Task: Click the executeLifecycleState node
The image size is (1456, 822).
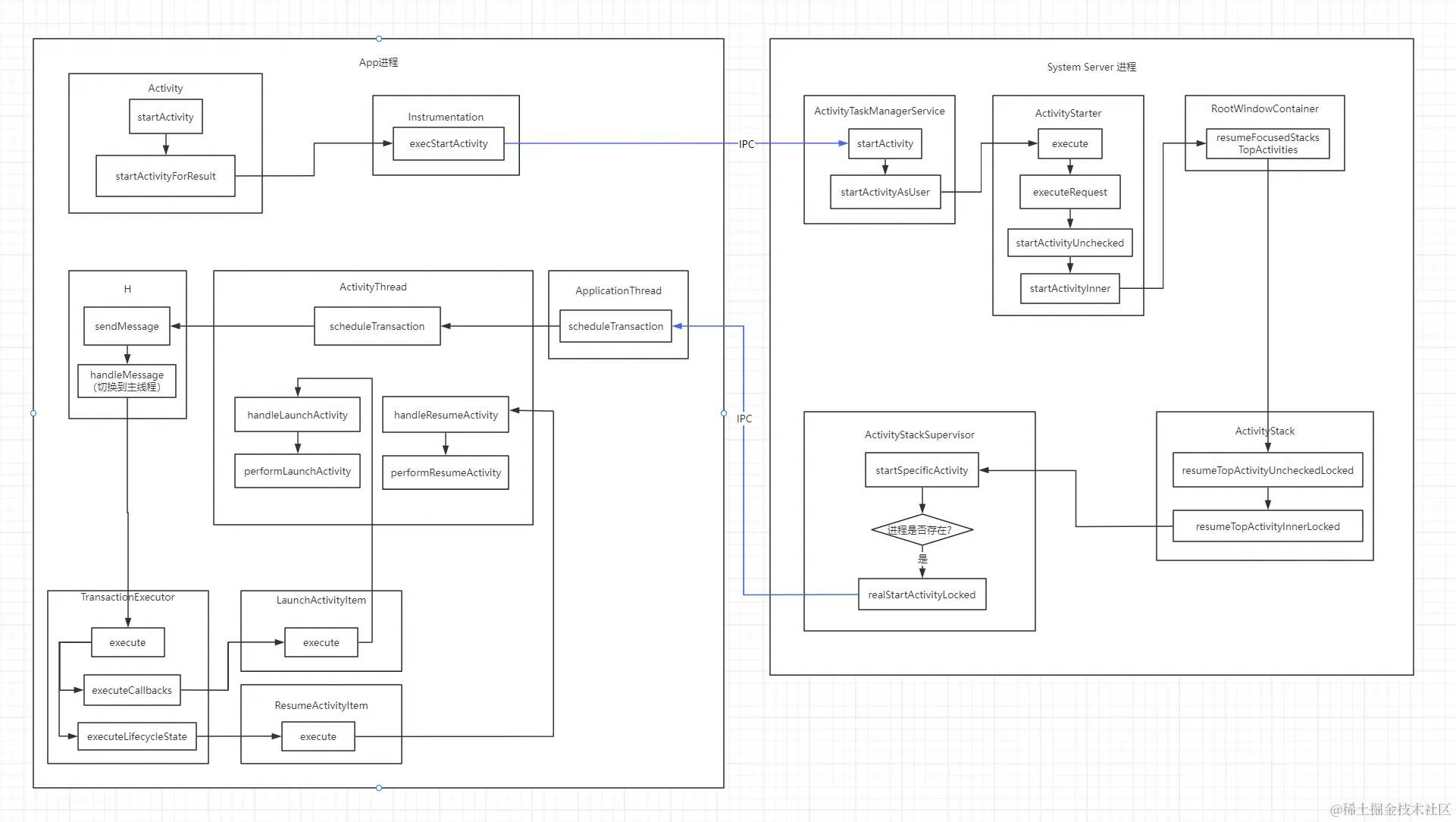Action: click(136, 736)
